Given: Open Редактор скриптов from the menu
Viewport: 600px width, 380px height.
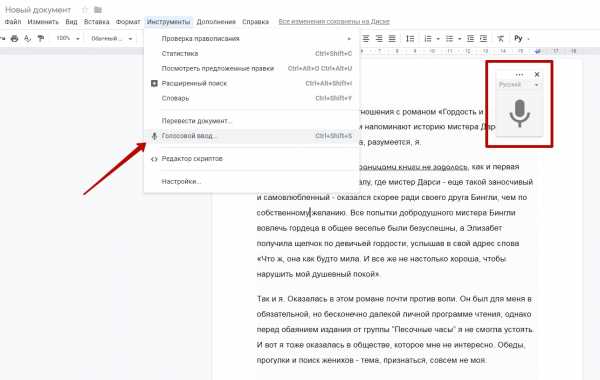Looking at the screenshot, I should click(251, 158).
